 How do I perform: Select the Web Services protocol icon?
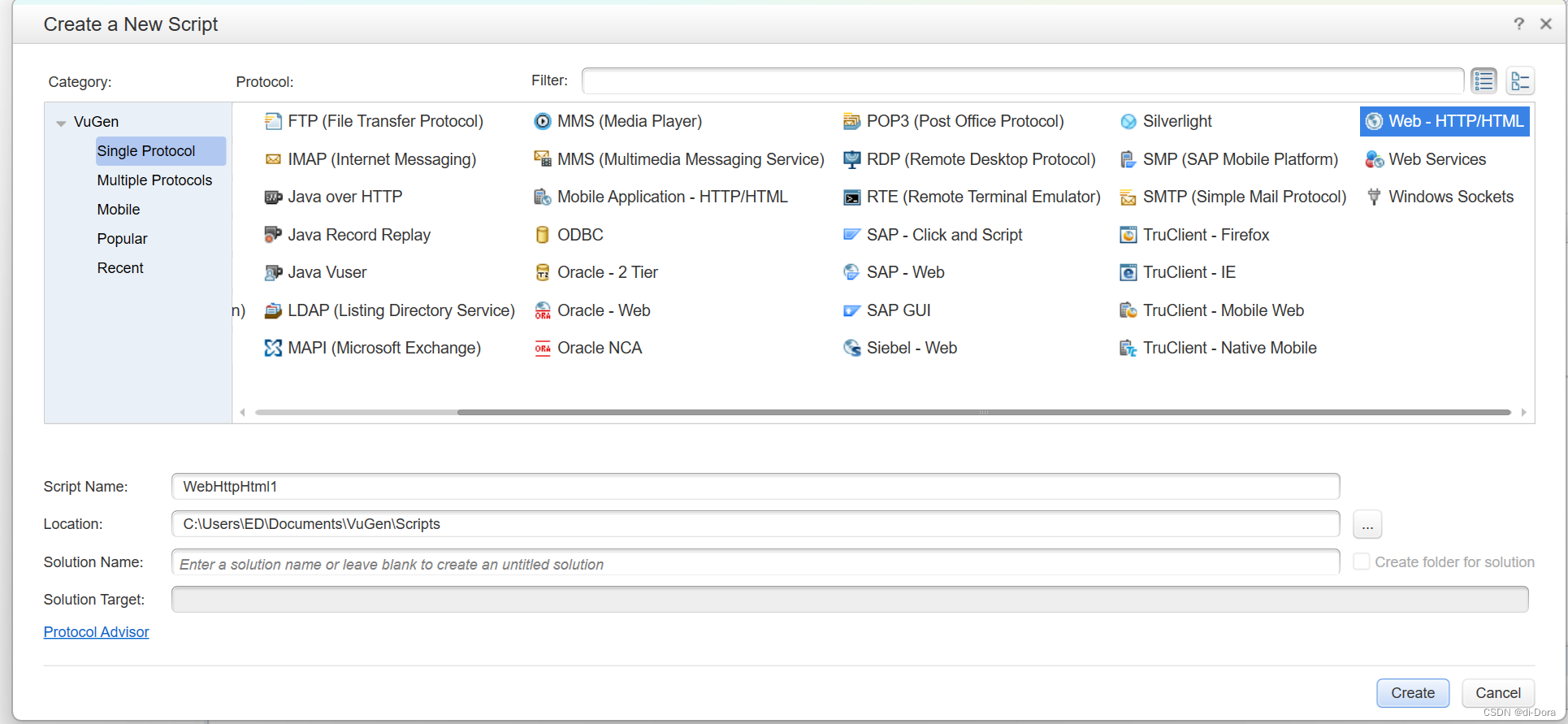[x=1374, y=159]
